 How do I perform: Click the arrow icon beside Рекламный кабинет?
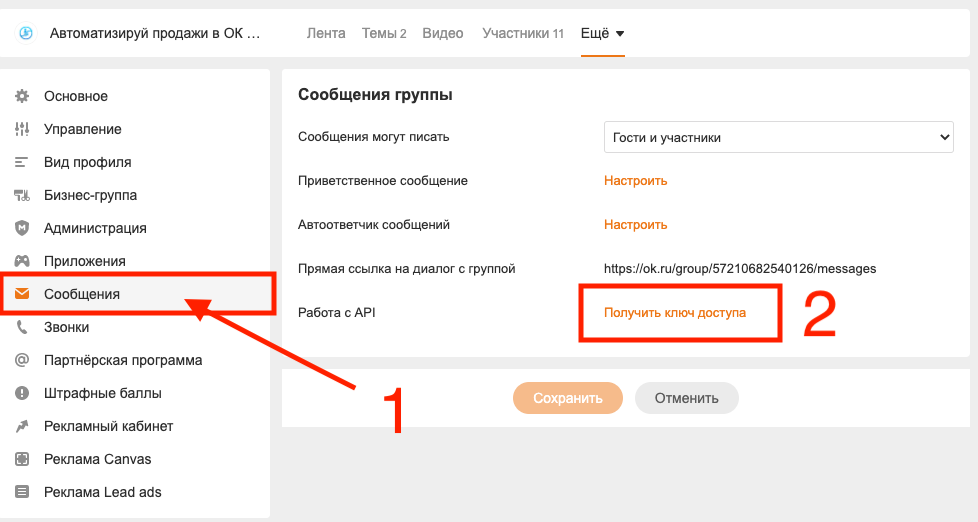pyautogui.click(x=22, y=426)
